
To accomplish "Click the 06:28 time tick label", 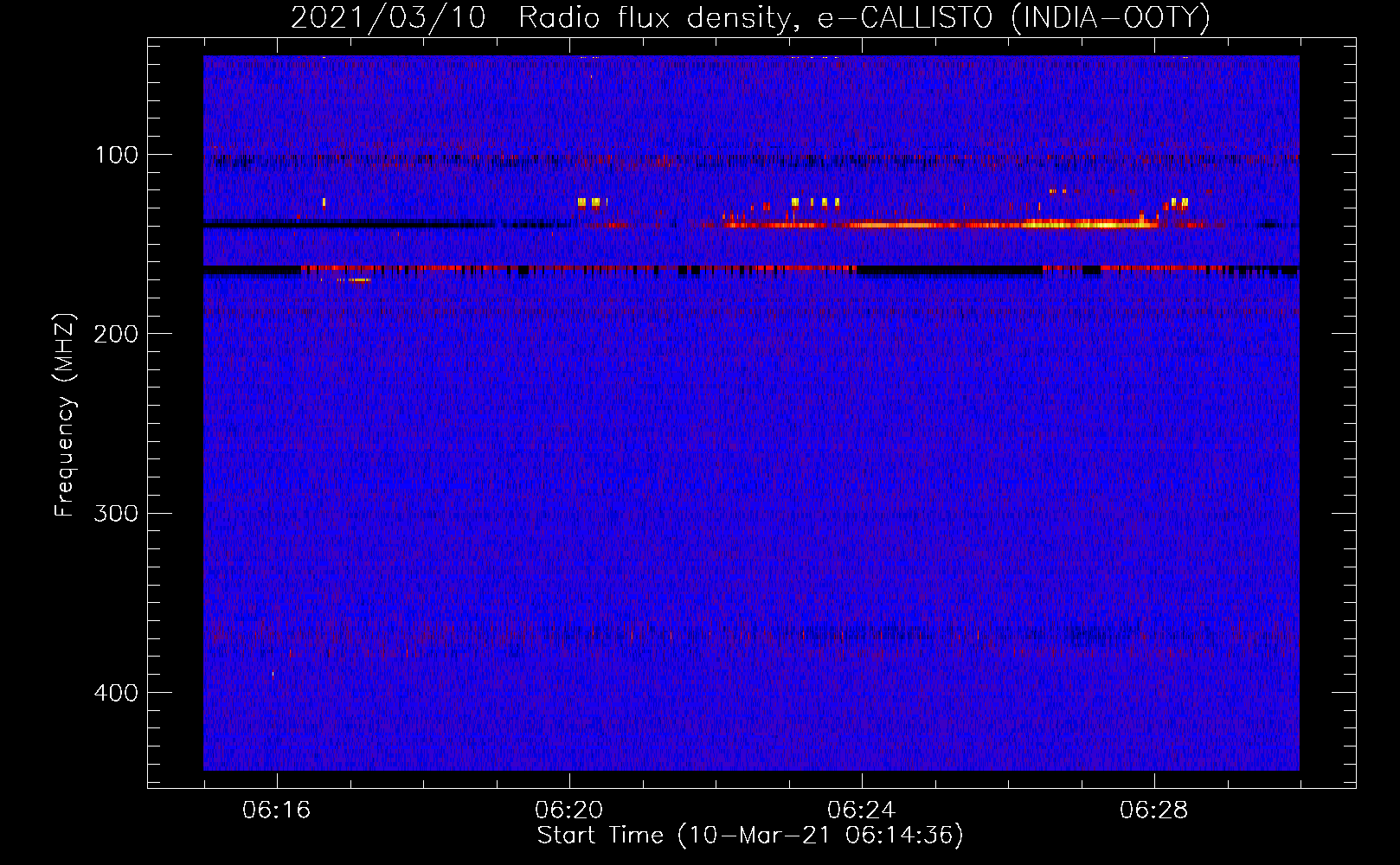I will tap(1154, 811).
